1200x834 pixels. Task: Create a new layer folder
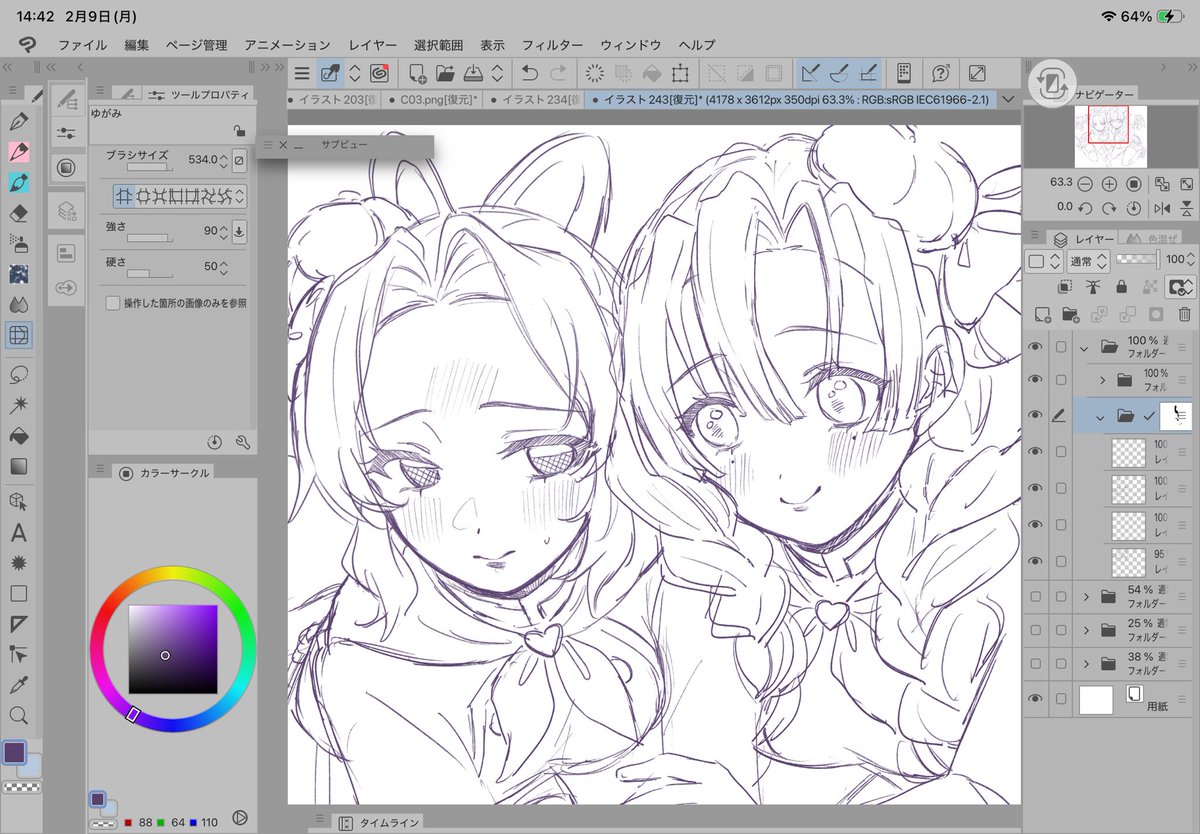[1070, 314]
